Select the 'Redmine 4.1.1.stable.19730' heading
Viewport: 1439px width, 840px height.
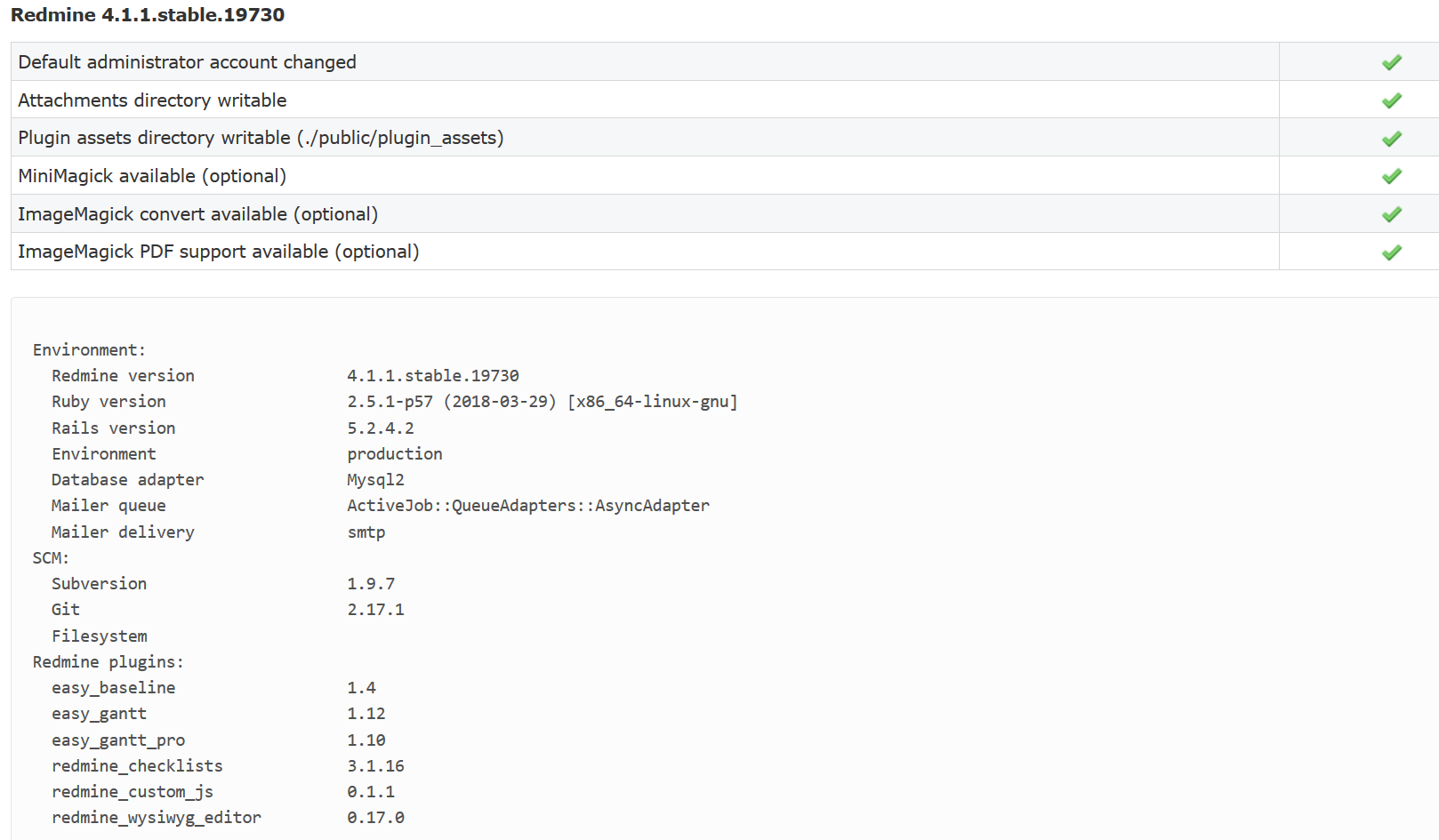pyautogui.click(x=148, y=15)
